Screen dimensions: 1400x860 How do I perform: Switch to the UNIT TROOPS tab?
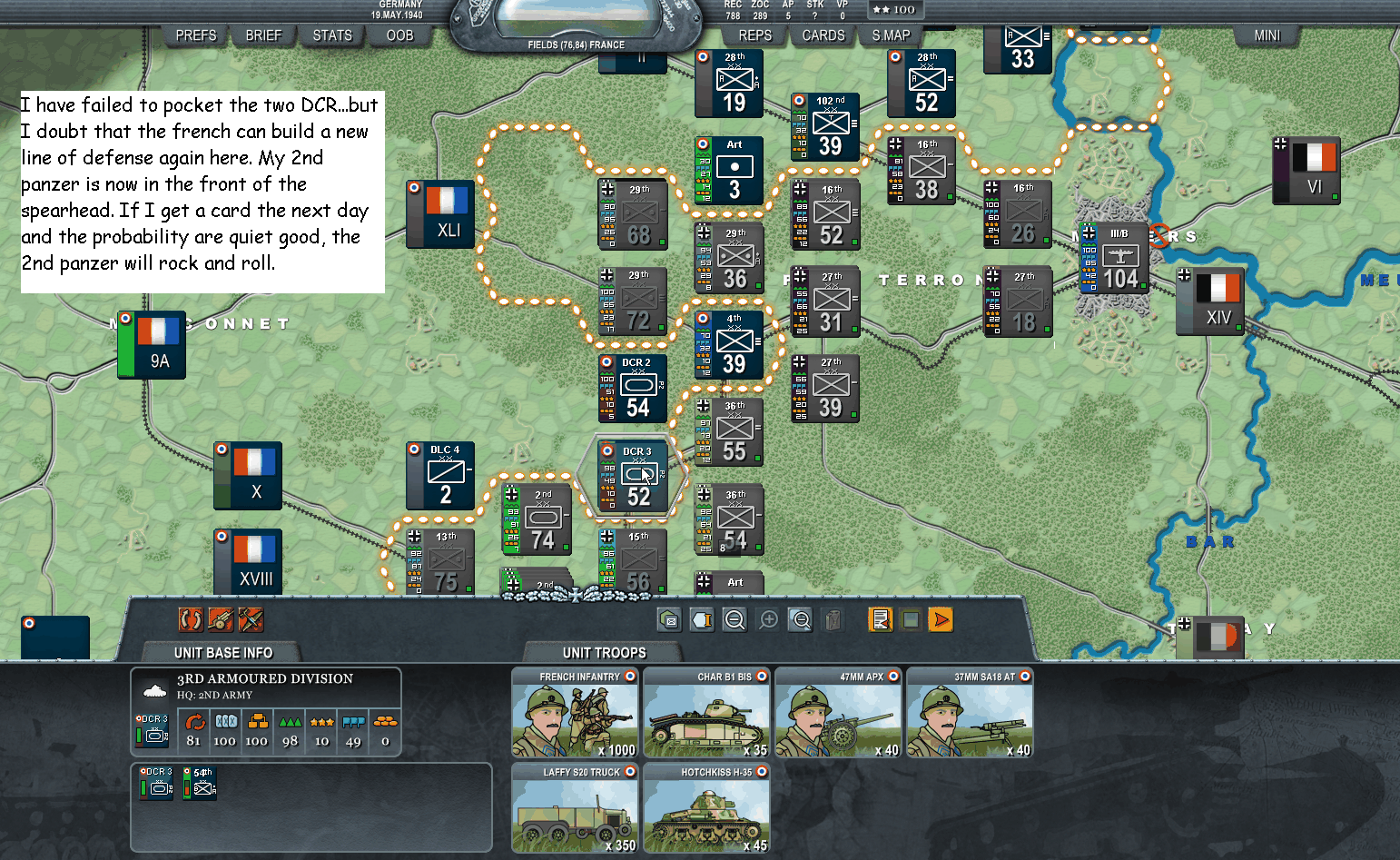604,652
